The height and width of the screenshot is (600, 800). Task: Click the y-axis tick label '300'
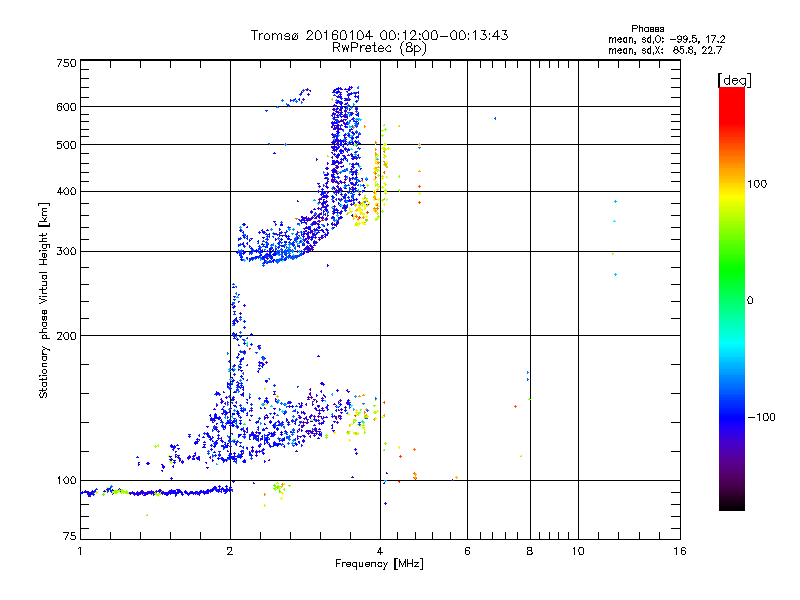pos(66,252)
